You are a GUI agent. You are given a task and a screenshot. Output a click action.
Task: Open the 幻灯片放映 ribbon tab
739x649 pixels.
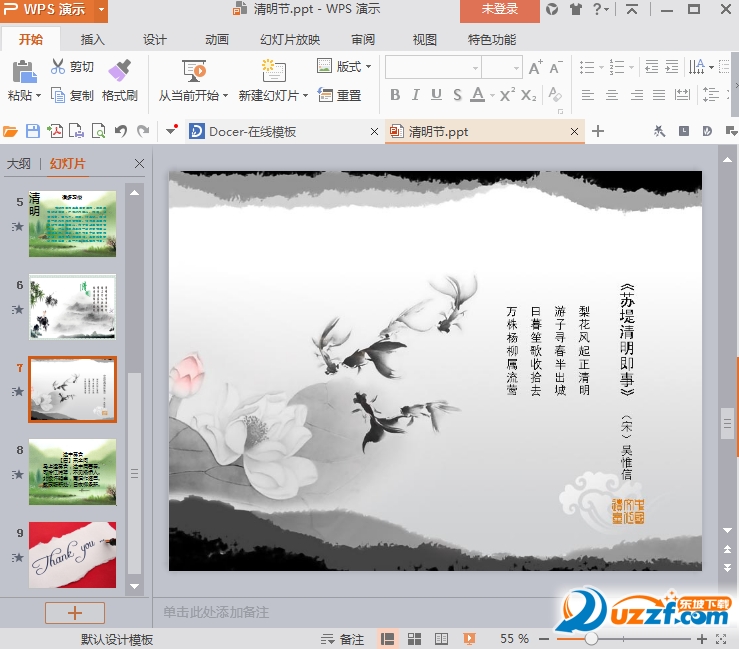(x=290, y=40)
